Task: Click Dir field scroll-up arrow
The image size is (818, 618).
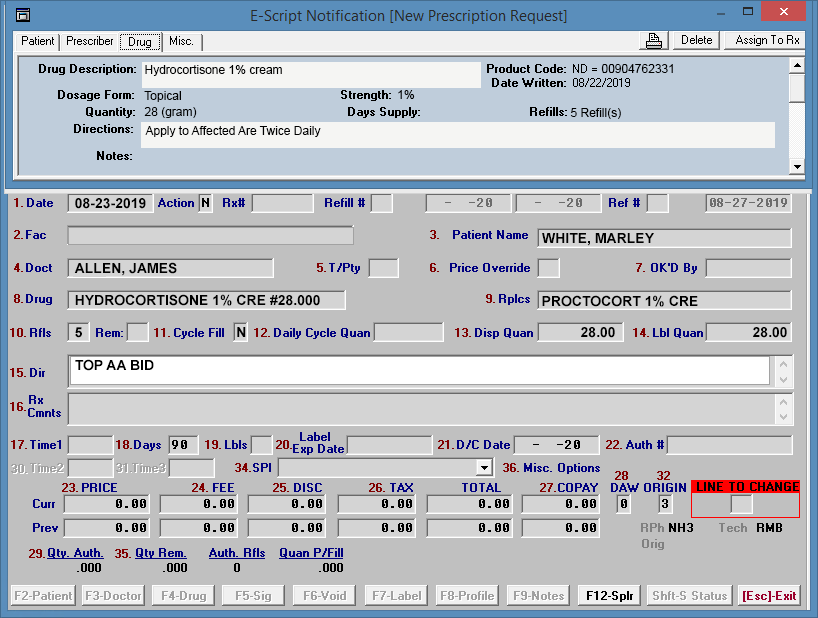Action: (x=783, y=363)
